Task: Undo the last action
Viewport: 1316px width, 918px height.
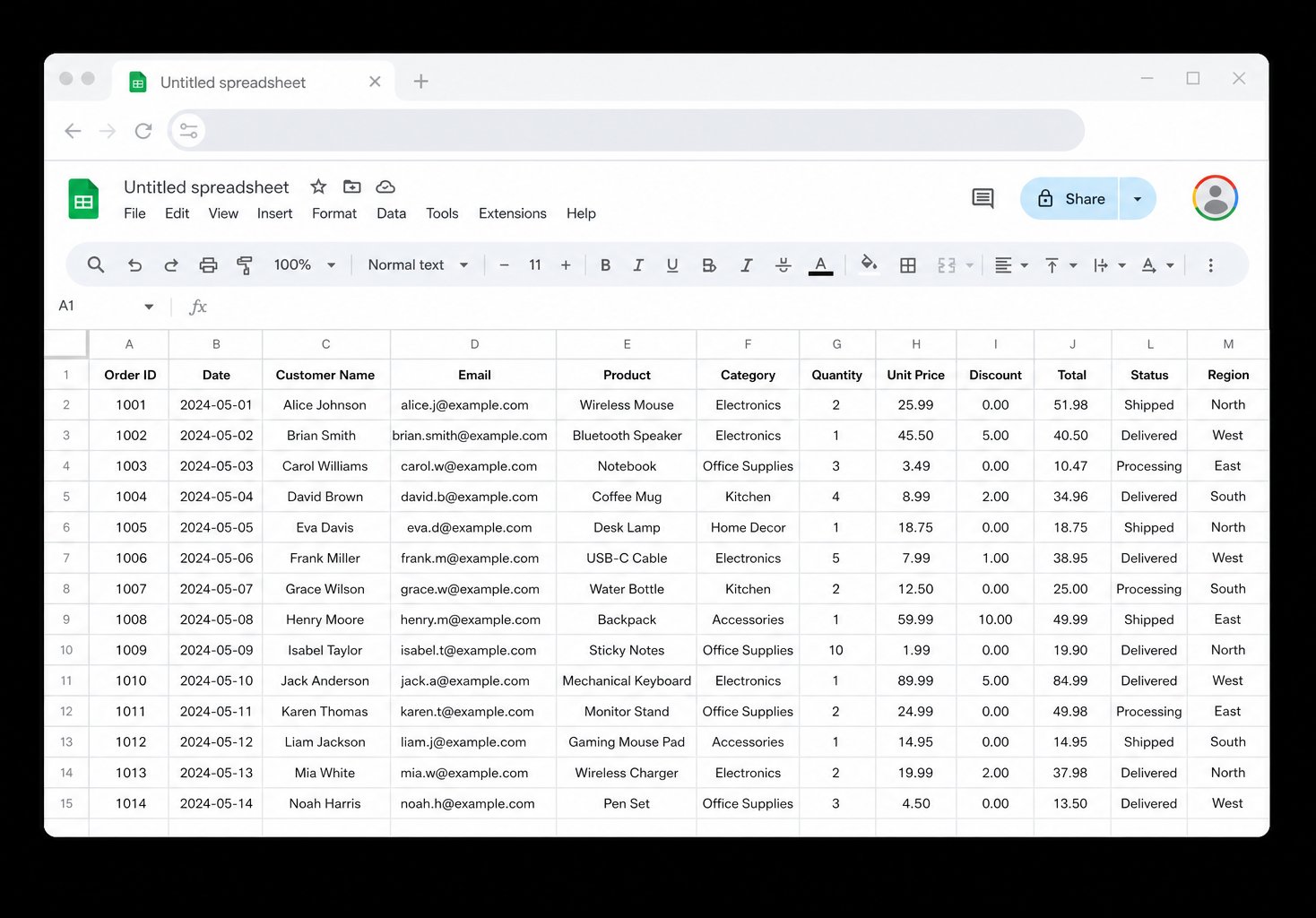Action: 134,264
